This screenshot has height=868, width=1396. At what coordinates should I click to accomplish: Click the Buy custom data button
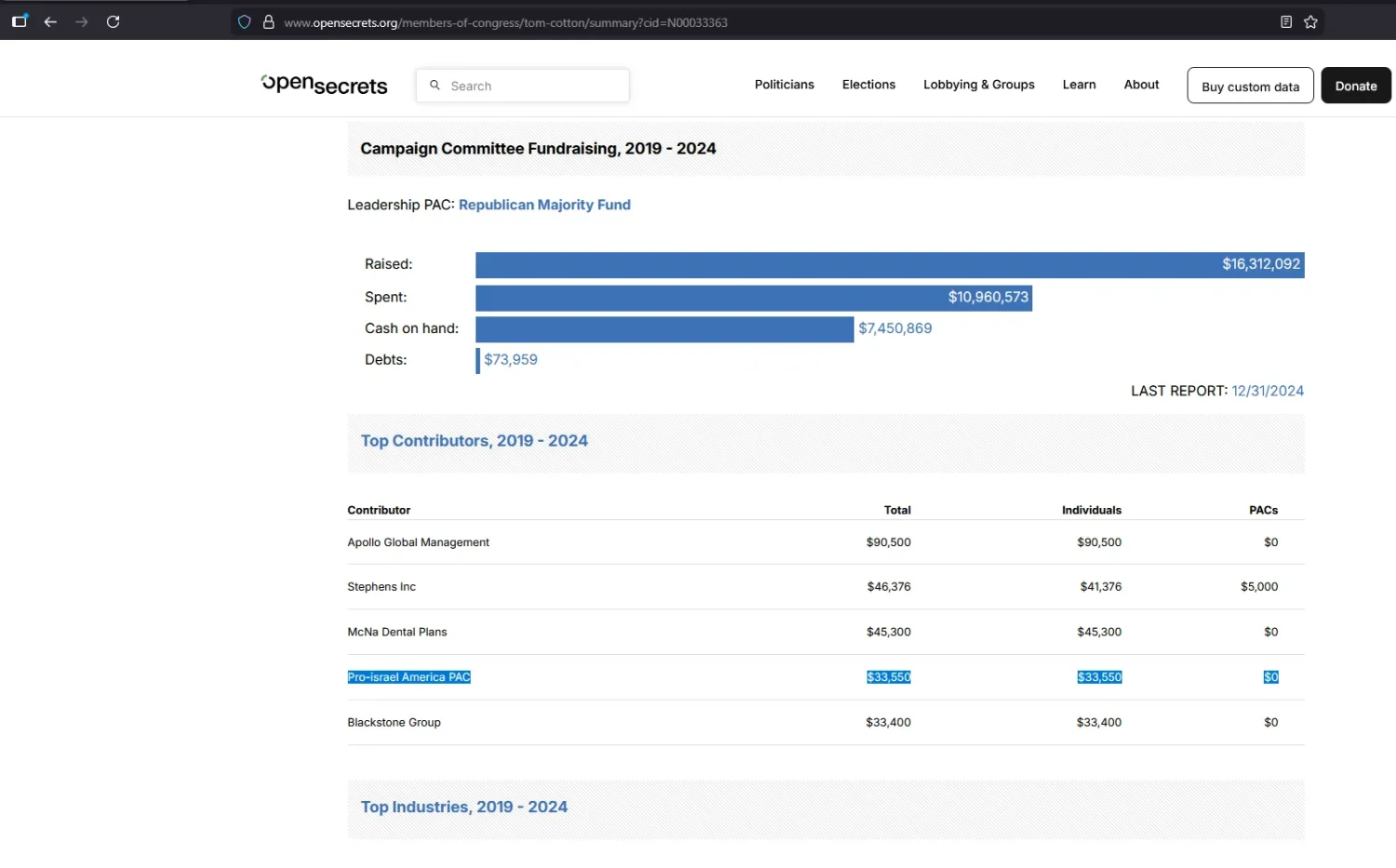pos(1250,86)
